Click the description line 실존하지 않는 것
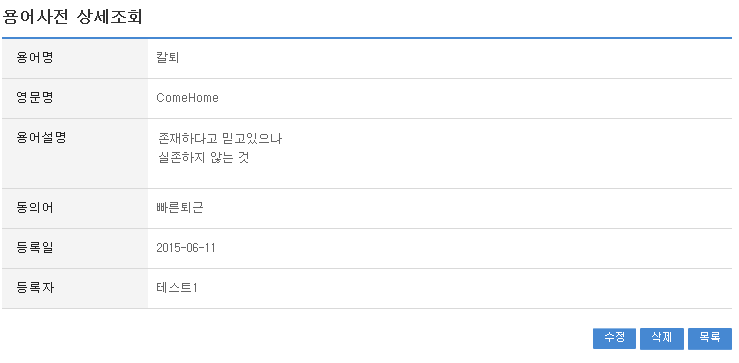Image resolution: width=739 pixels, height=363 pixels. [204, 158]
